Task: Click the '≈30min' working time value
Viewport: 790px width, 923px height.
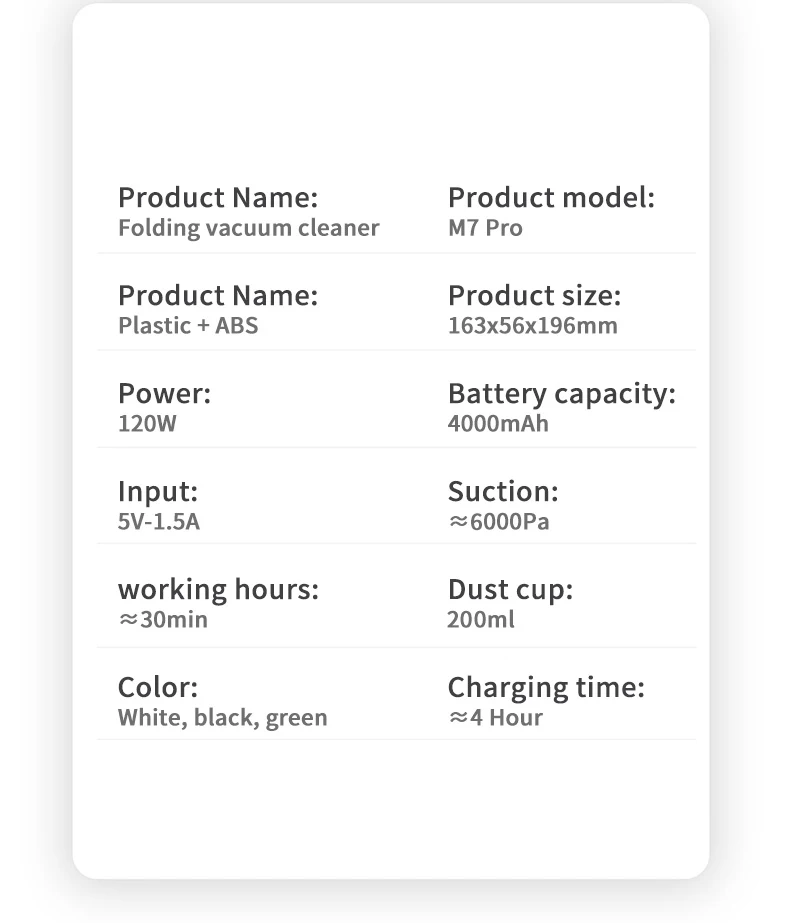Action: (x=162, y=620)
